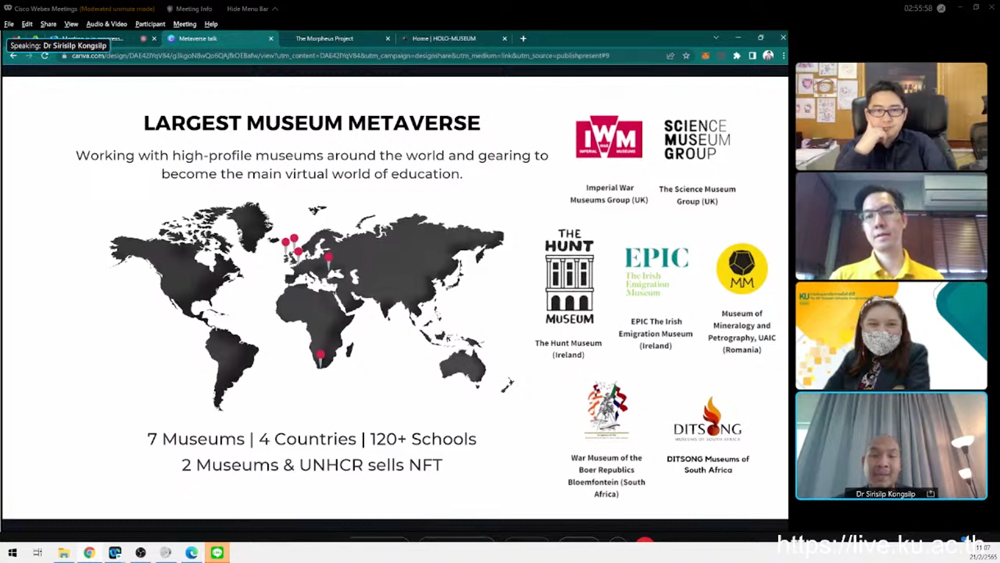Select Dr Sirisilp Kongsilp's video tile
The image size is (1000, 563).
click(891, 446)
